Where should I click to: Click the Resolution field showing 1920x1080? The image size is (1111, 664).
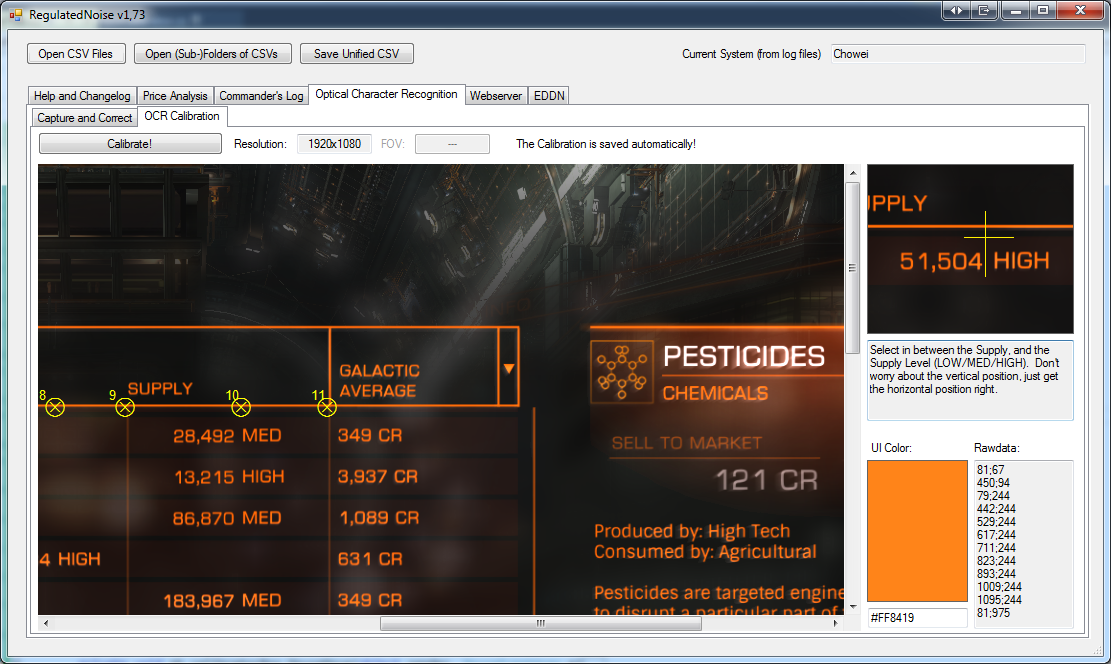[334, 144]
